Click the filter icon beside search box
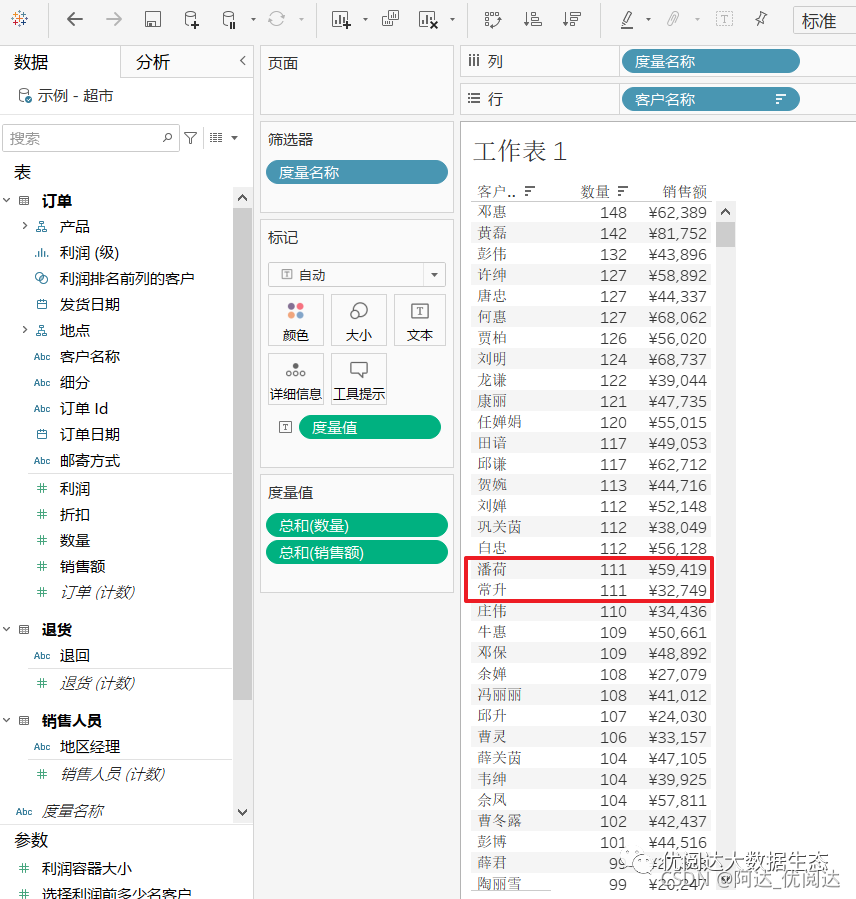Image resolution: width=856 pixels, height=899 pixels. pos(190,138)
